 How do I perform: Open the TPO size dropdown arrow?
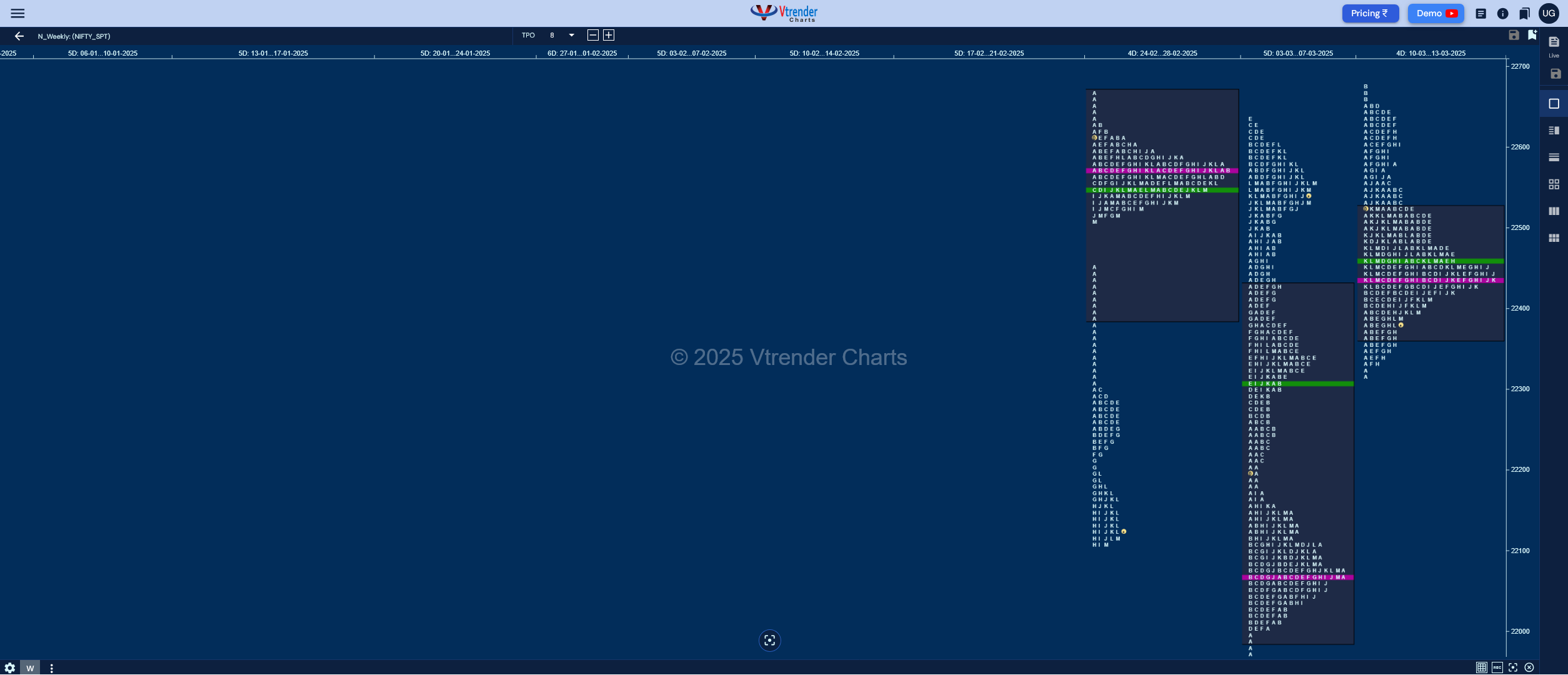571,35
